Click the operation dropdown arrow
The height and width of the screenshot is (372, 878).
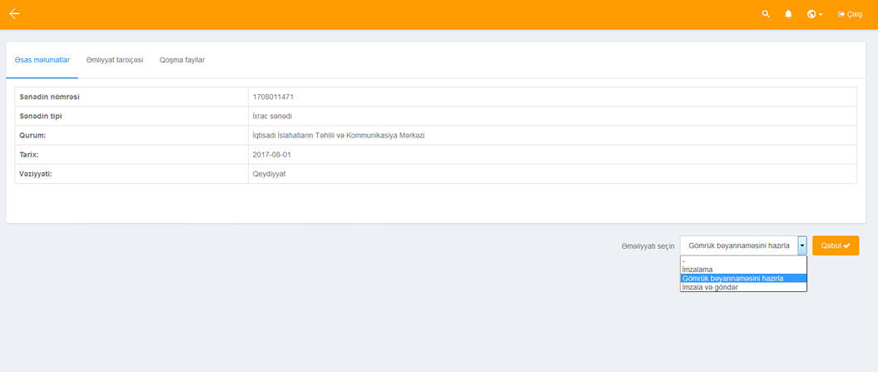[802, 245]
